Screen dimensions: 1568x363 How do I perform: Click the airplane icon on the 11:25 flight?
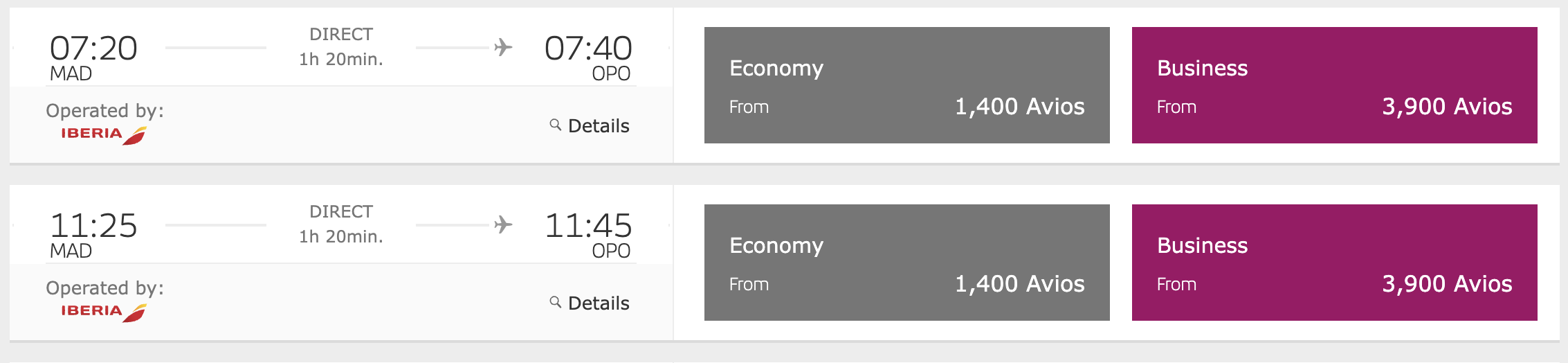point(503,224)
